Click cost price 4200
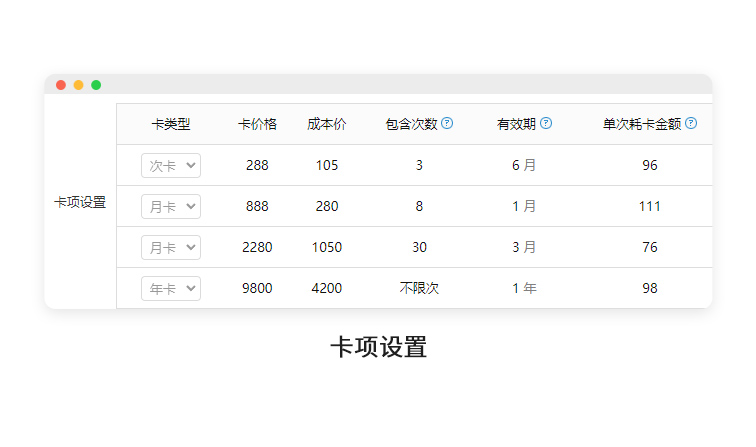The image size is (756, 447). (326, 288)
